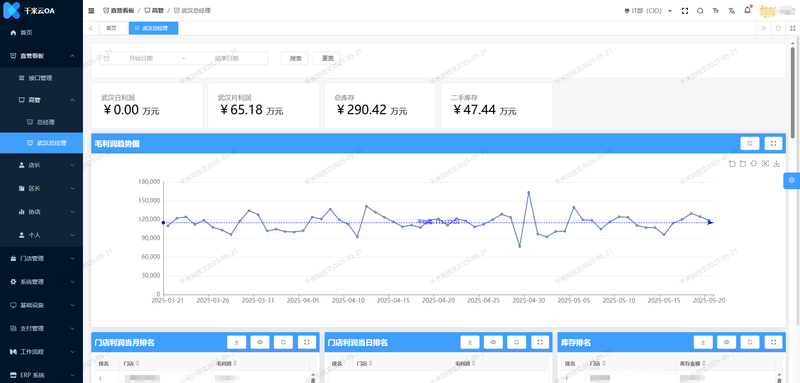Move tabs right with the double-chevron
The image size is (800, 383).
coord(764,29)
